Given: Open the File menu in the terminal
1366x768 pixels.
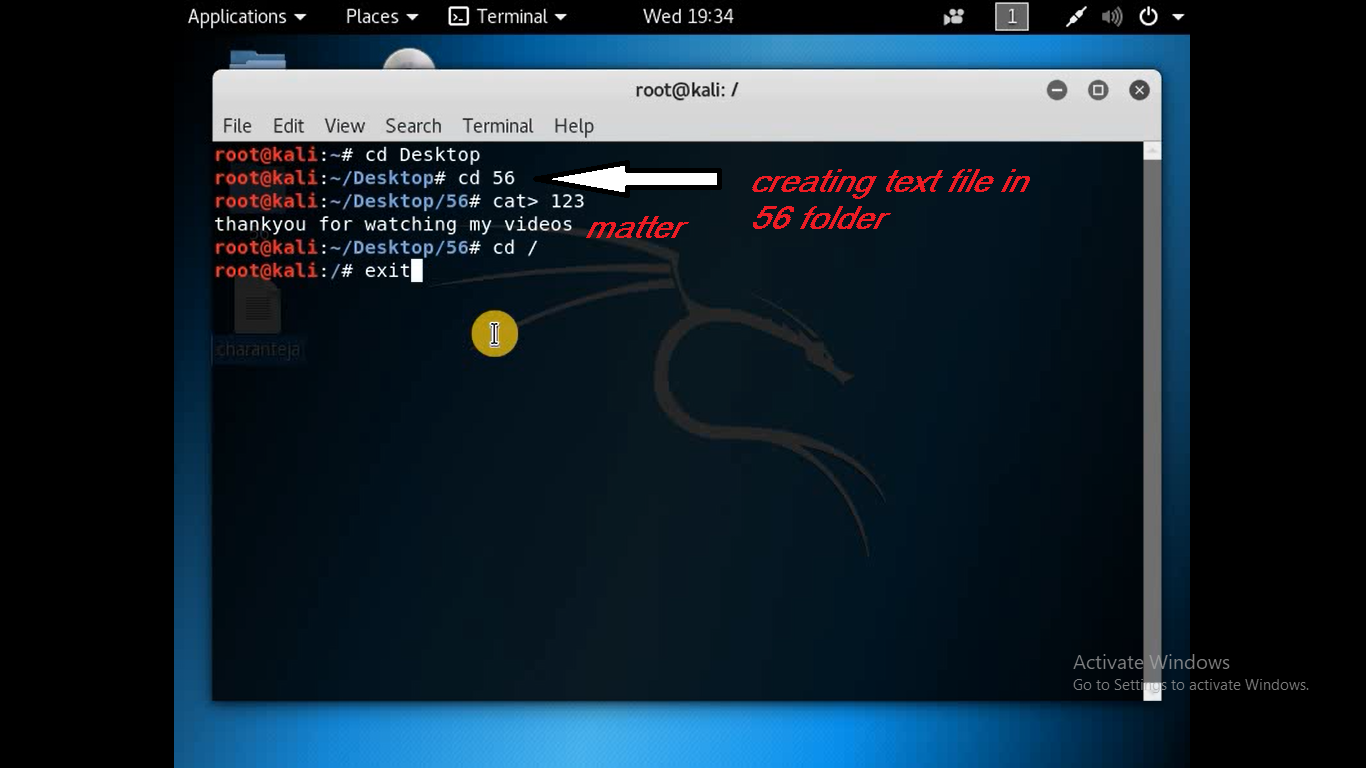Looking at the screenshot, I should (x=237, y=126).
